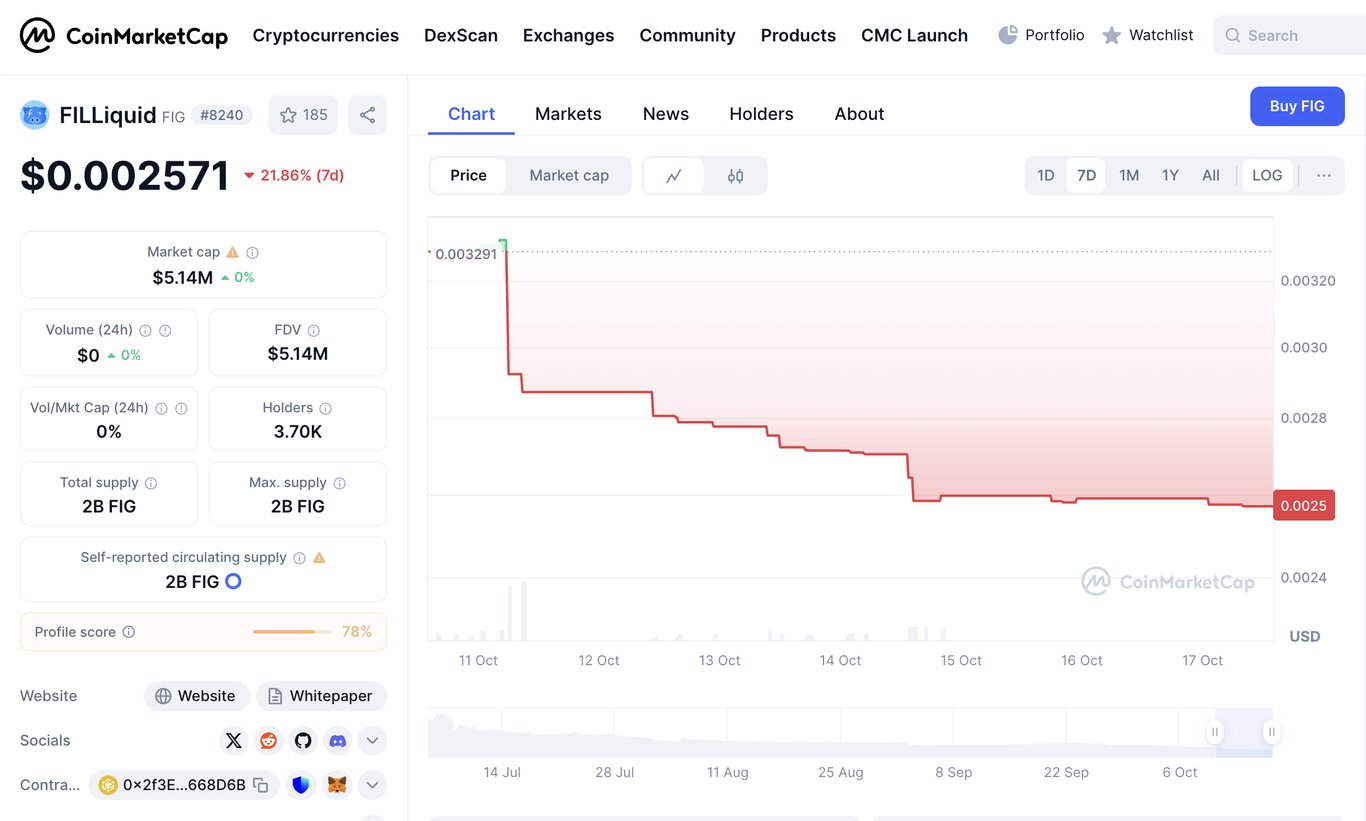Click the right handle of the range slider
Viewport: 1366px width, 821px height.
click(1271, 732)
